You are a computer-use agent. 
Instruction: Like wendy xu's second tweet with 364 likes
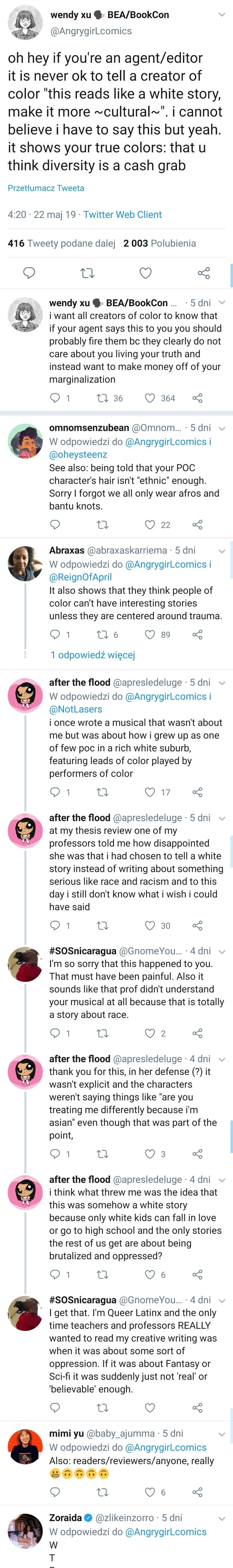click(x=150, y=398)
